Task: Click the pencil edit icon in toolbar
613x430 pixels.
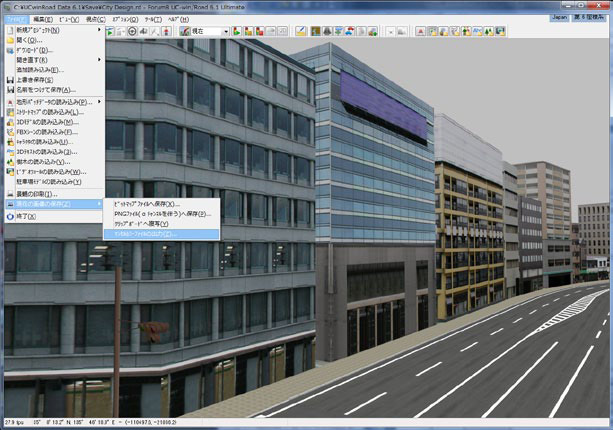Action: (x=300, y=31)
